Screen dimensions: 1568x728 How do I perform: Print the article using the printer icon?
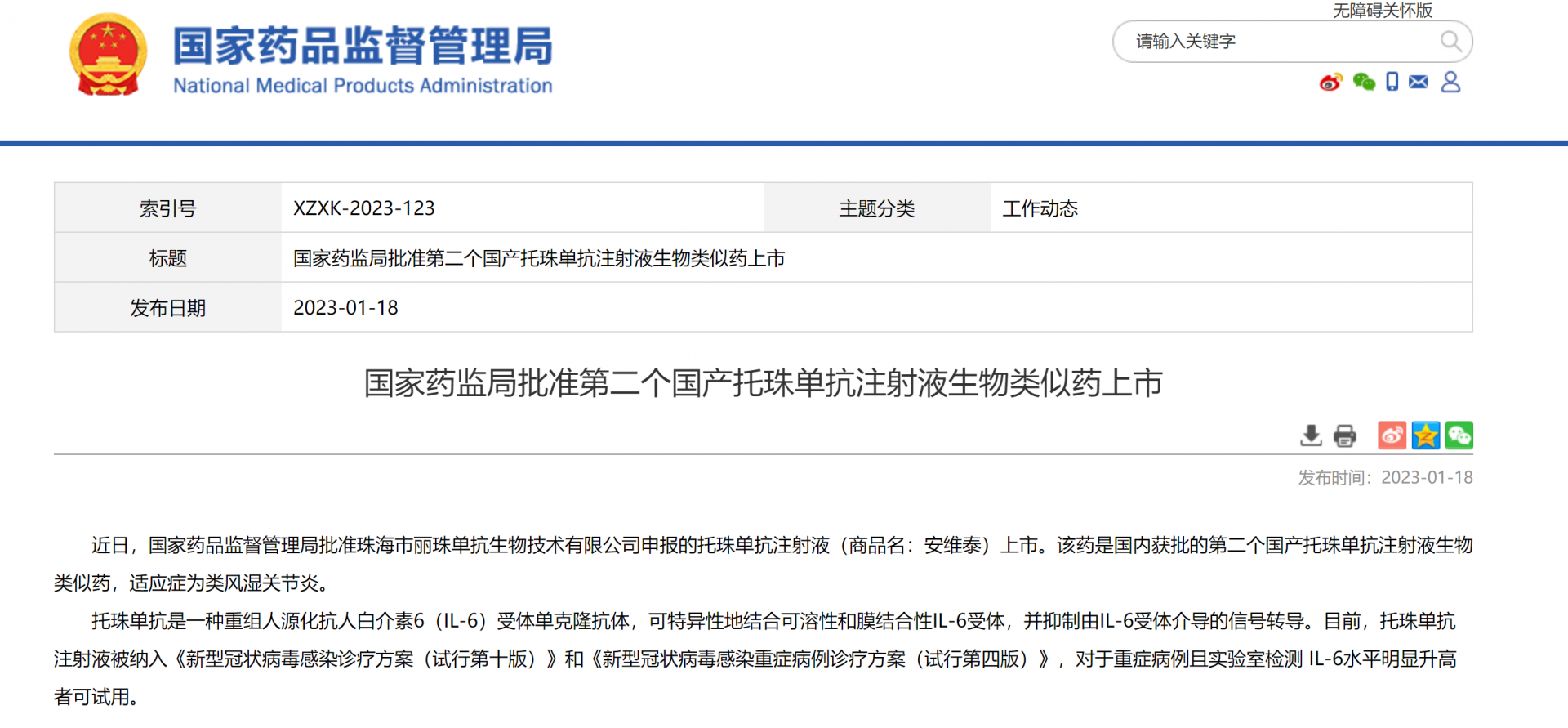[x=1344, y=435]
